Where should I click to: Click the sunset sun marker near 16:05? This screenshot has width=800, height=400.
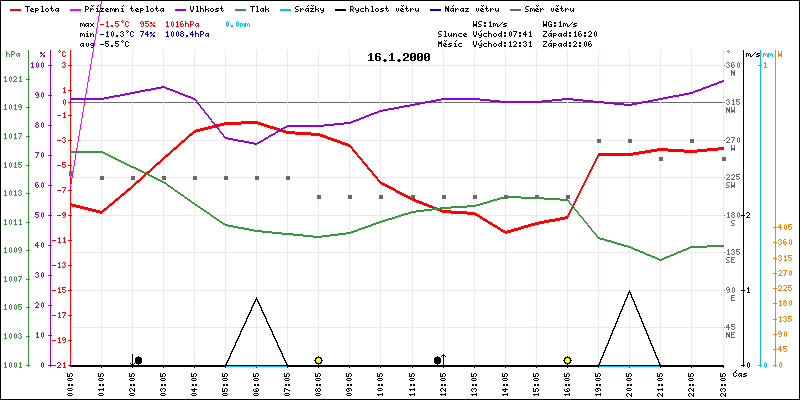567,360
